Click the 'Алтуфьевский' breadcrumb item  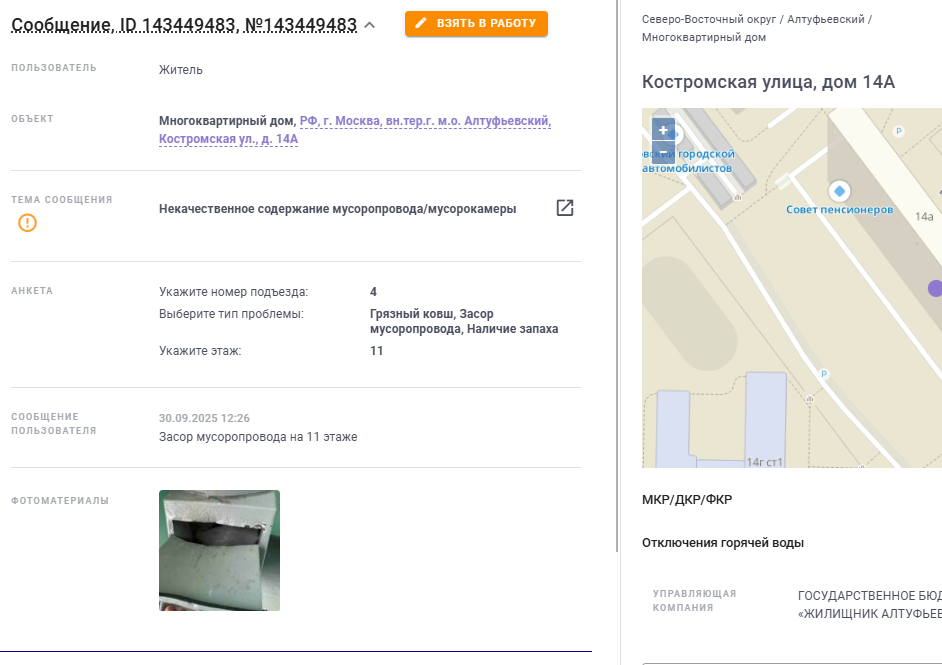[825, 19]
